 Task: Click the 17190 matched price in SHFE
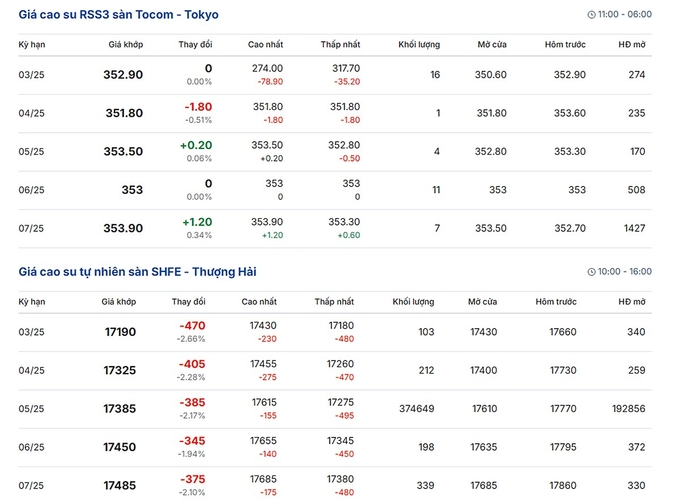click(x=120, y=332)
